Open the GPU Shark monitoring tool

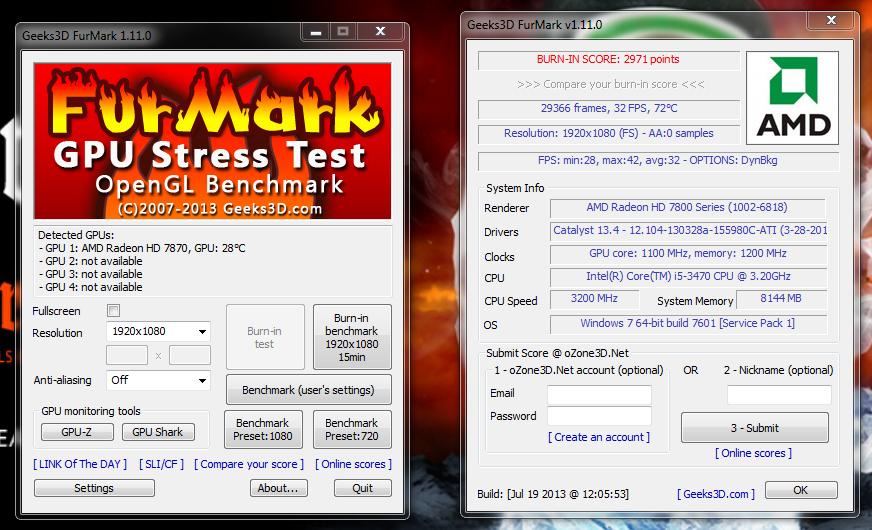point(158,432)
